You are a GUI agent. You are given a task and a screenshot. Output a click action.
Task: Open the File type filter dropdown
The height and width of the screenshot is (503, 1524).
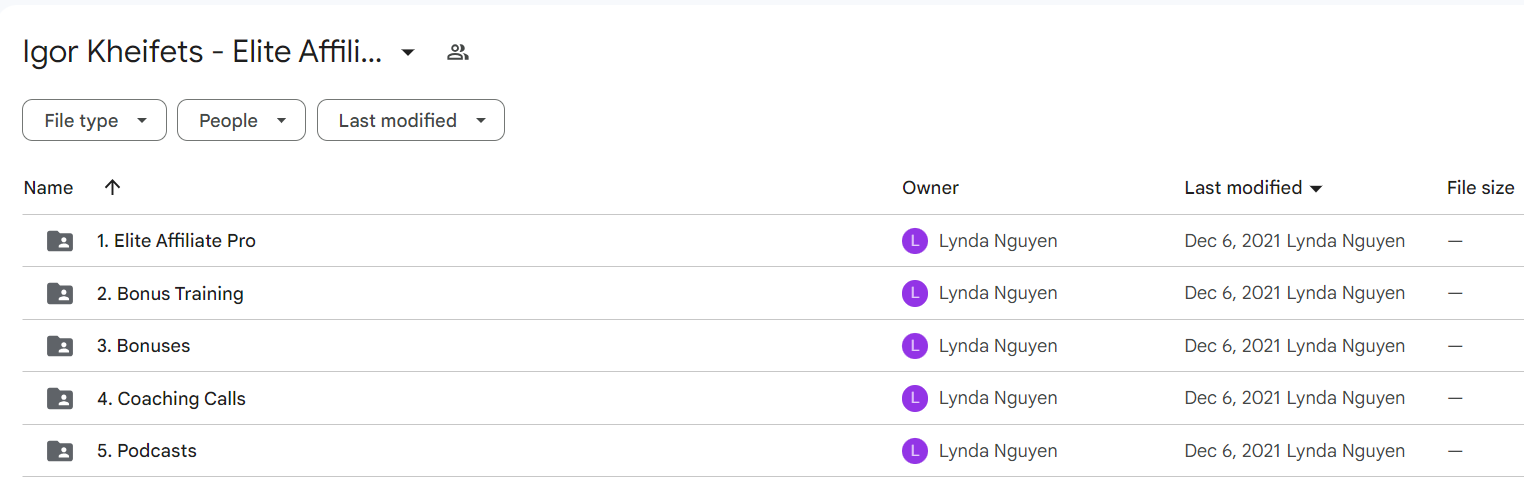(94, 120)
